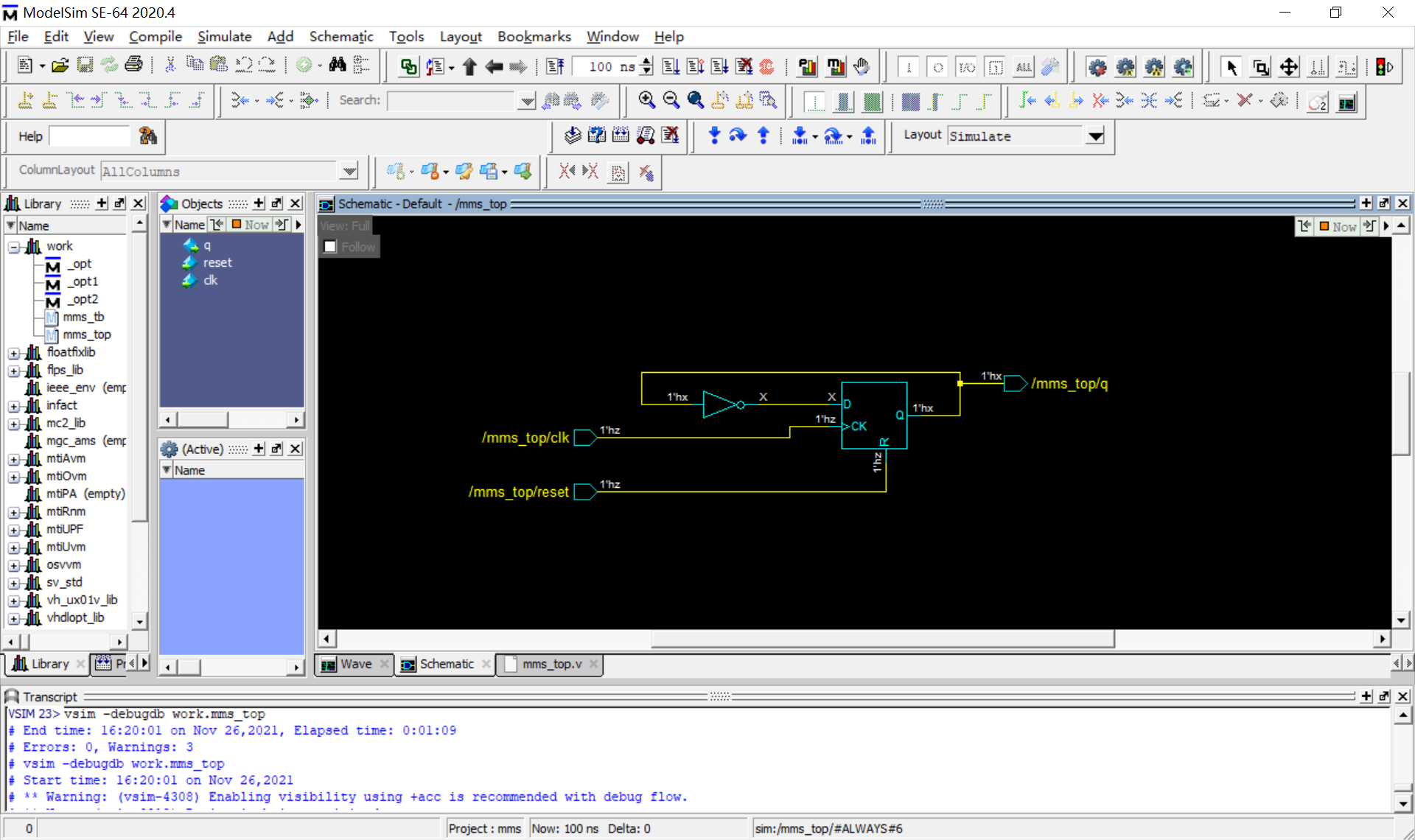
Task: Click the binoculars Find icon
Action: coord(338,66)
